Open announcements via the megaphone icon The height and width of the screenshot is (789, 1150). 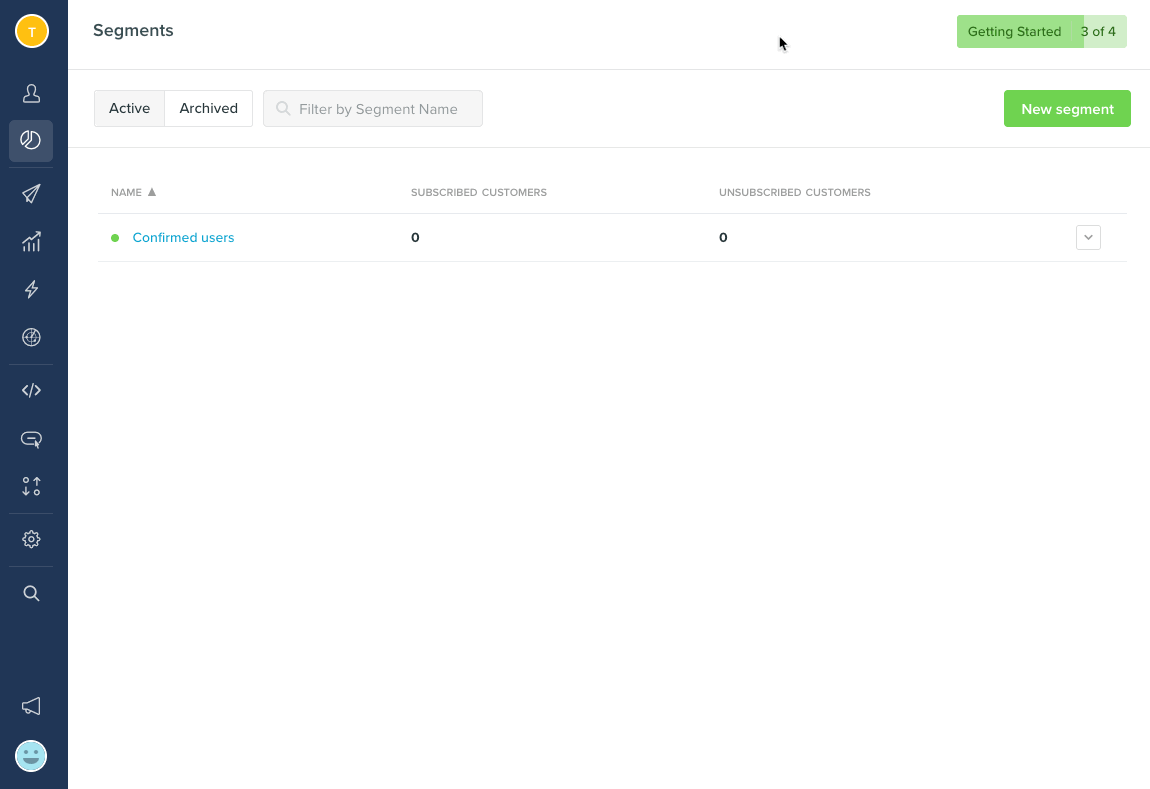(31, 706)
